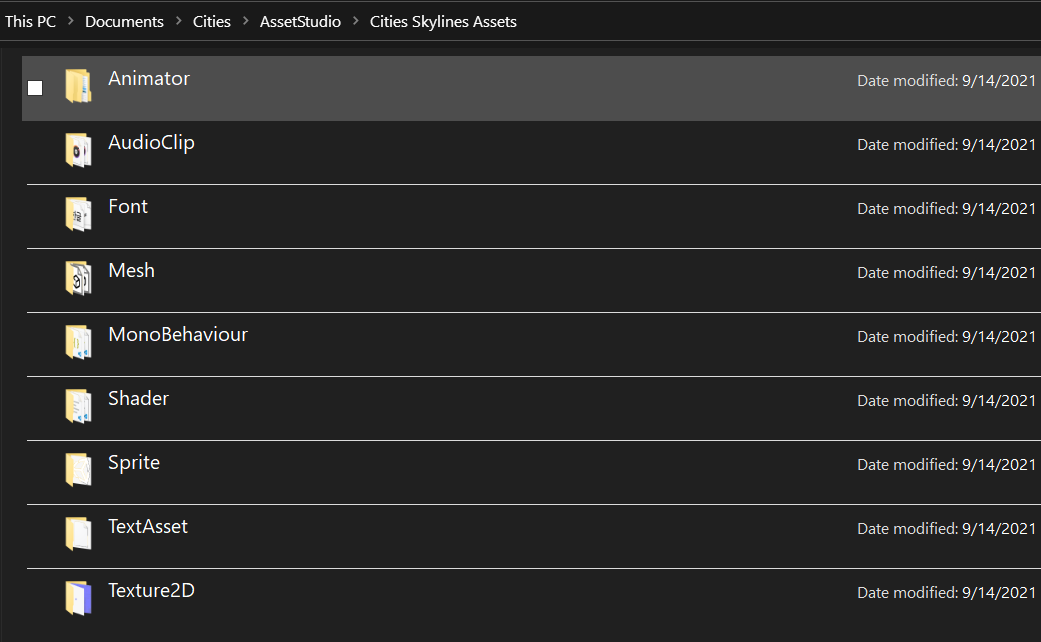This screenshot has width=1041, height=642.
Task: Select the AudioClip folder icon
Action: pyautogui.click(x=78, y=151)
